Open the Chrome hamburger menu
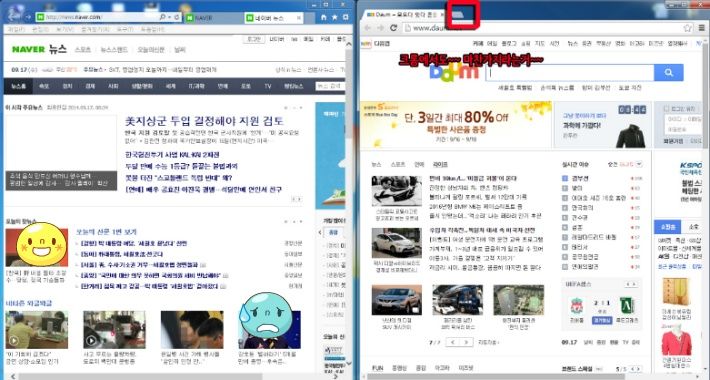This screenshot has height=380, width=710. pyautogui.click(x=701, y=28)
